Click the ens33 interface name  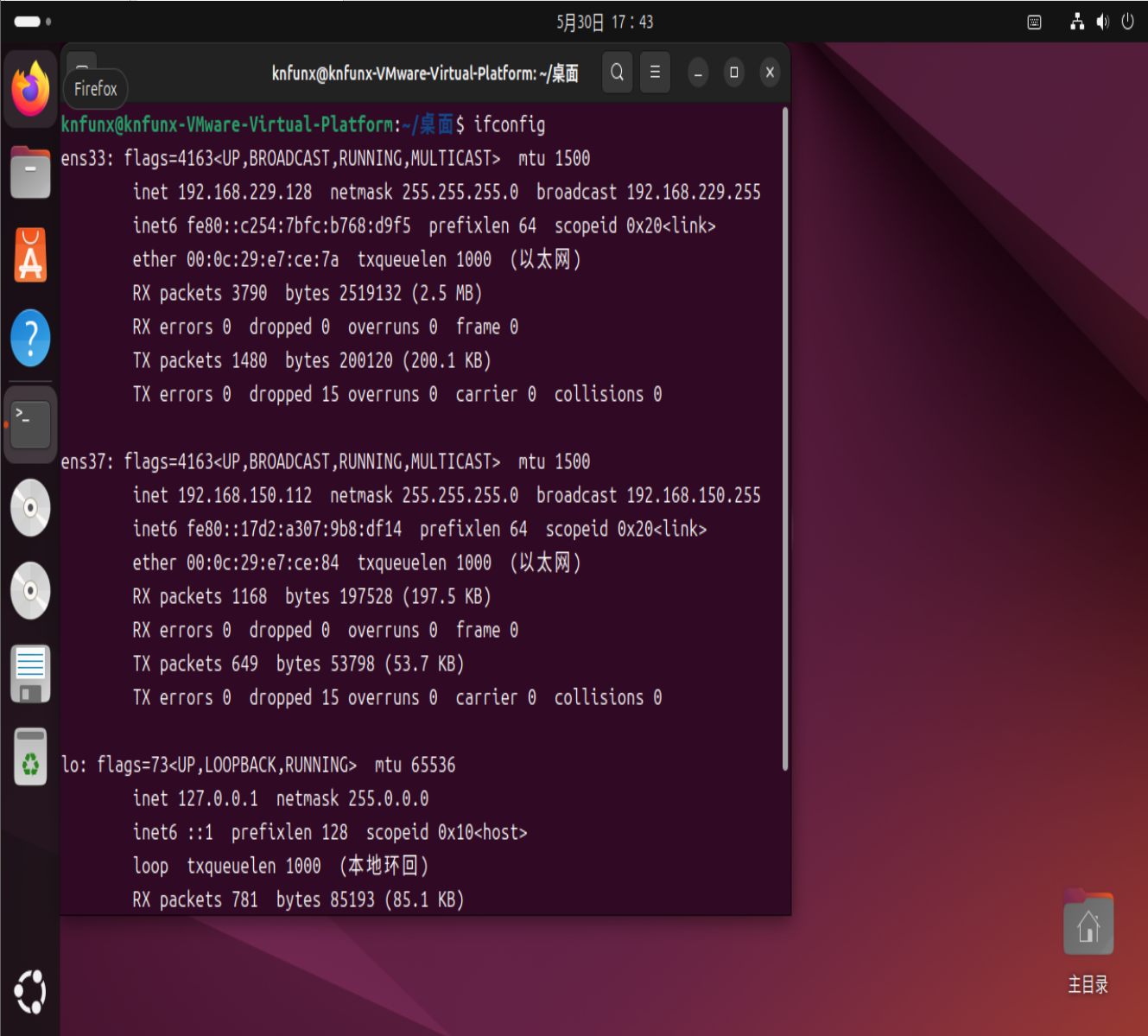pyautogui.click(x=86, y=158)
